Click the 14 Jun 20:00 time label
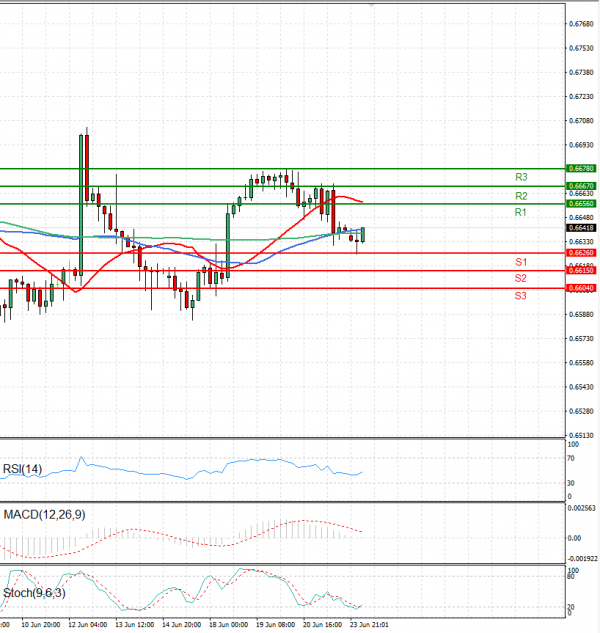600x633 pixels. (x=182, y=625)
